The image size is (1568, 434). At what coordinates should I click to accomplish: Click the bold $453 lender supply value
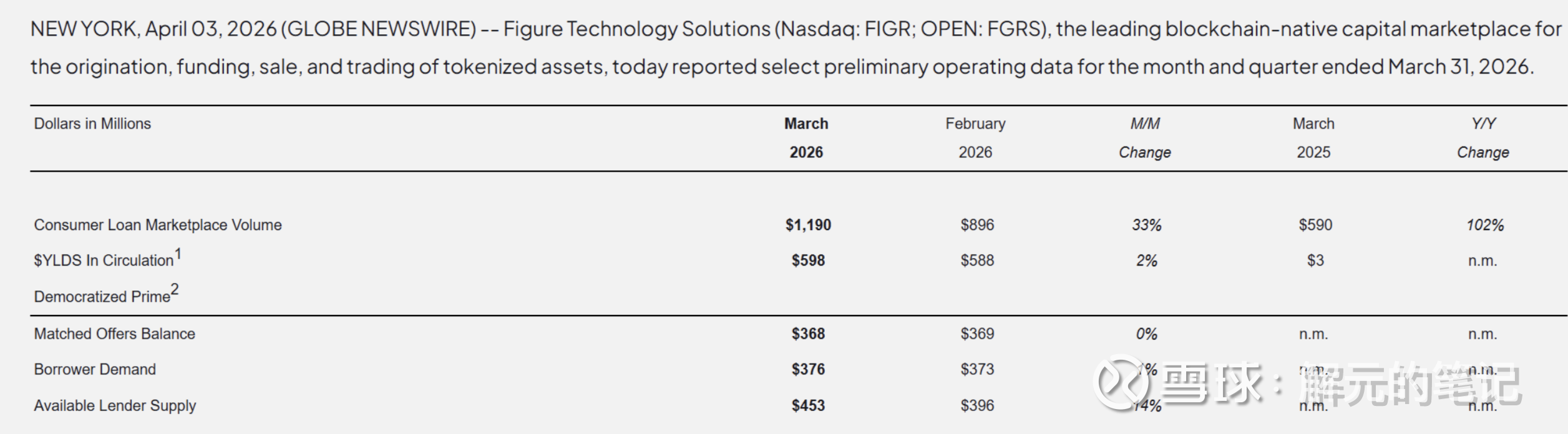click(x=808, y=406)
